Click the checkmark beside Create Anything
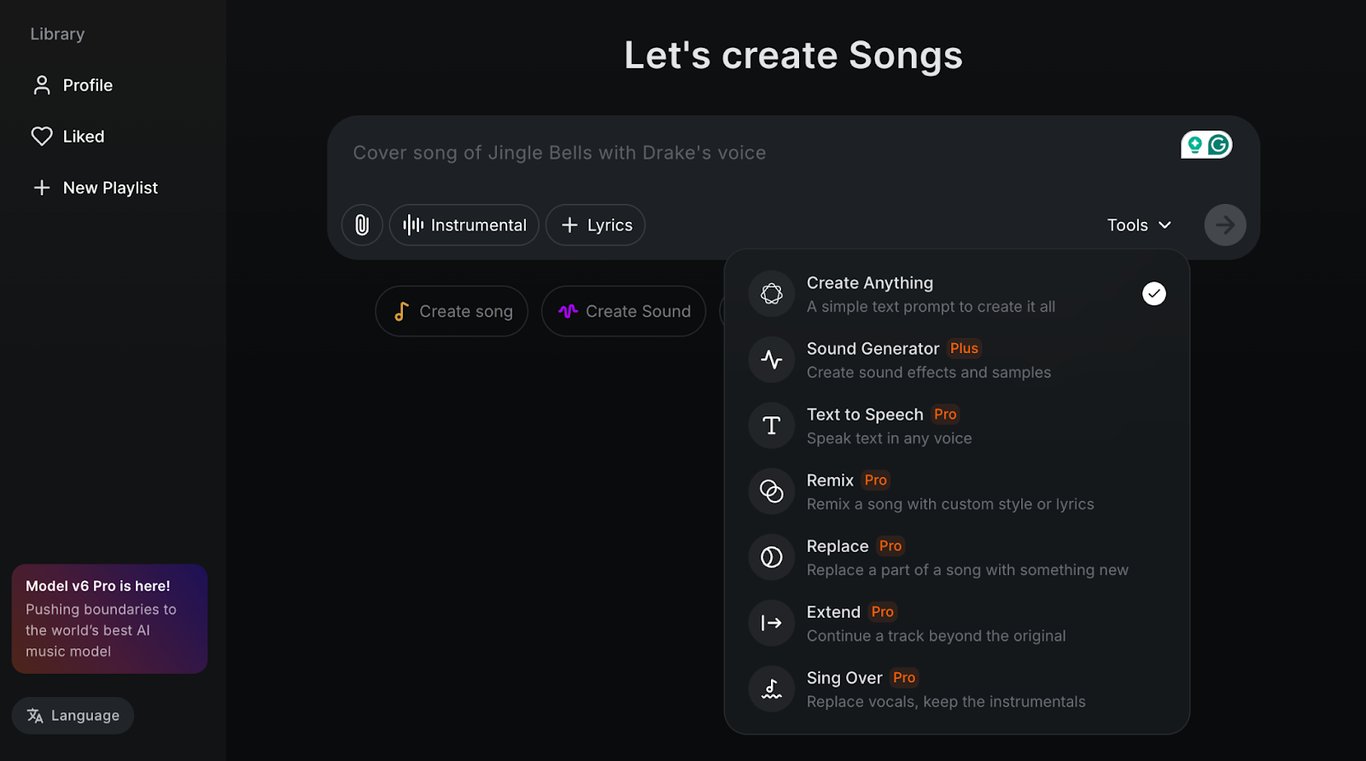 click(x=1153, y=293)
